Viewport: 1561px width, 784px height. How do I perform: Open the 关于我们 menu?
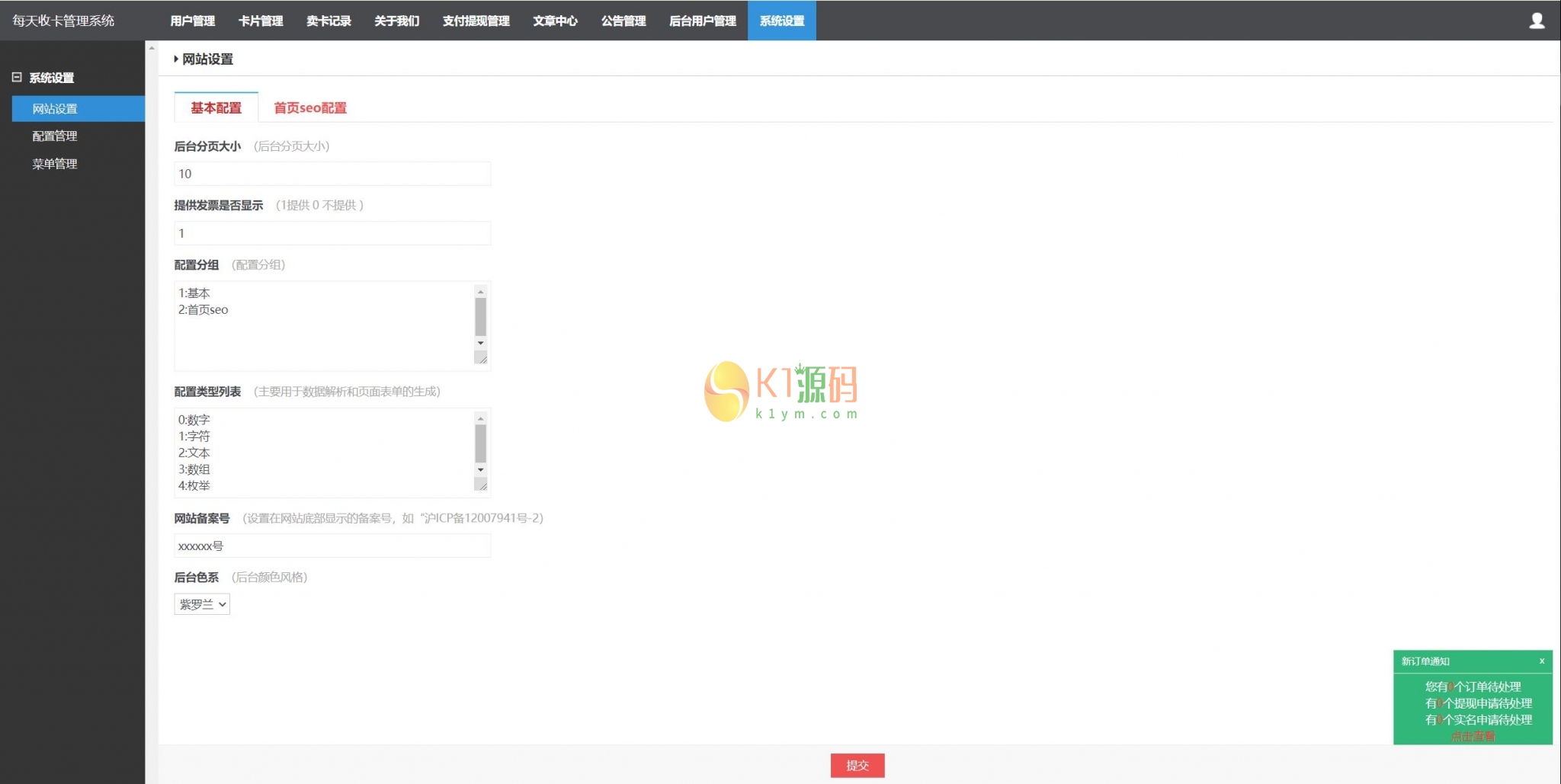click(396, 21)
